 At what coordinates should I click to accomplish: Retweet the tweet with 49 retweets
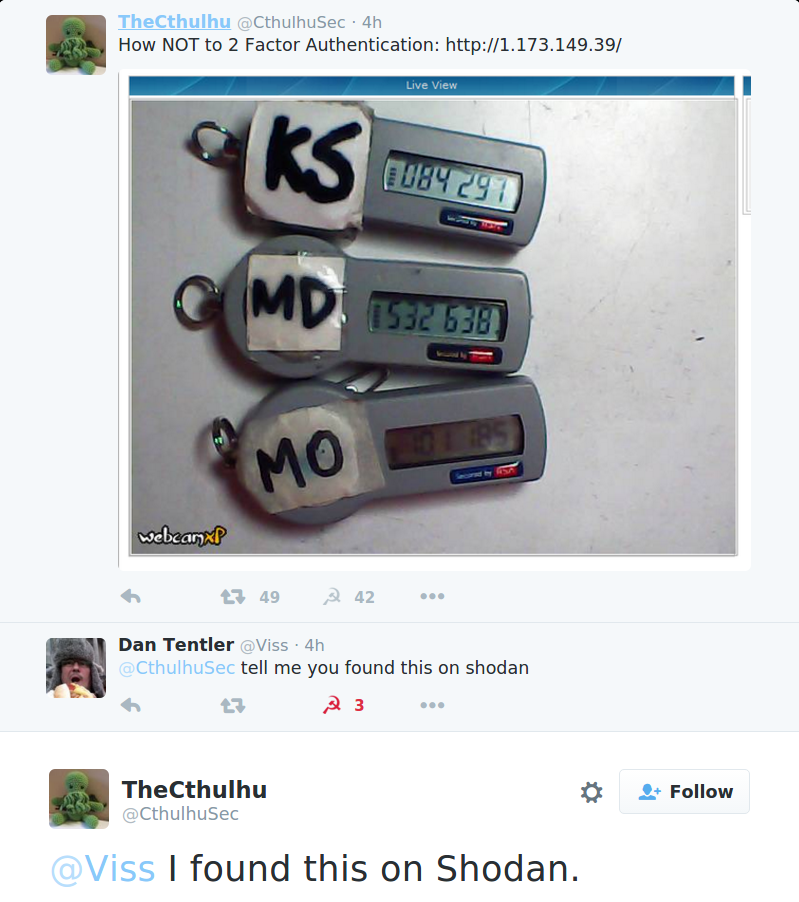pyautogui.click(x=233, y=597)
